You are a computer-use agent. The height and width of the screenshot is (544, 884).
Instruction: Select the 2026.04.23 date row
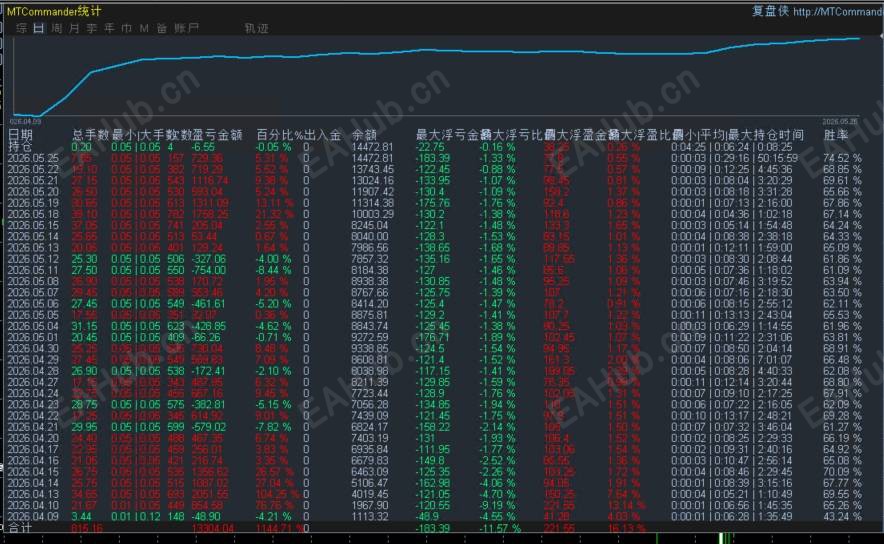(33, 404)
